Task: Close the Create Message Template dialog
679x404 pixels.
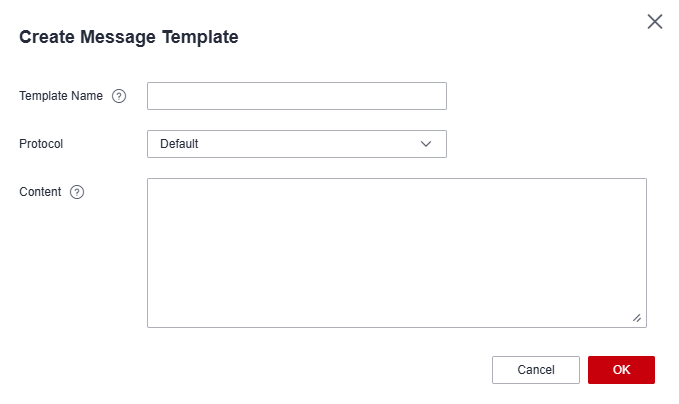Action: pos(655,22)
